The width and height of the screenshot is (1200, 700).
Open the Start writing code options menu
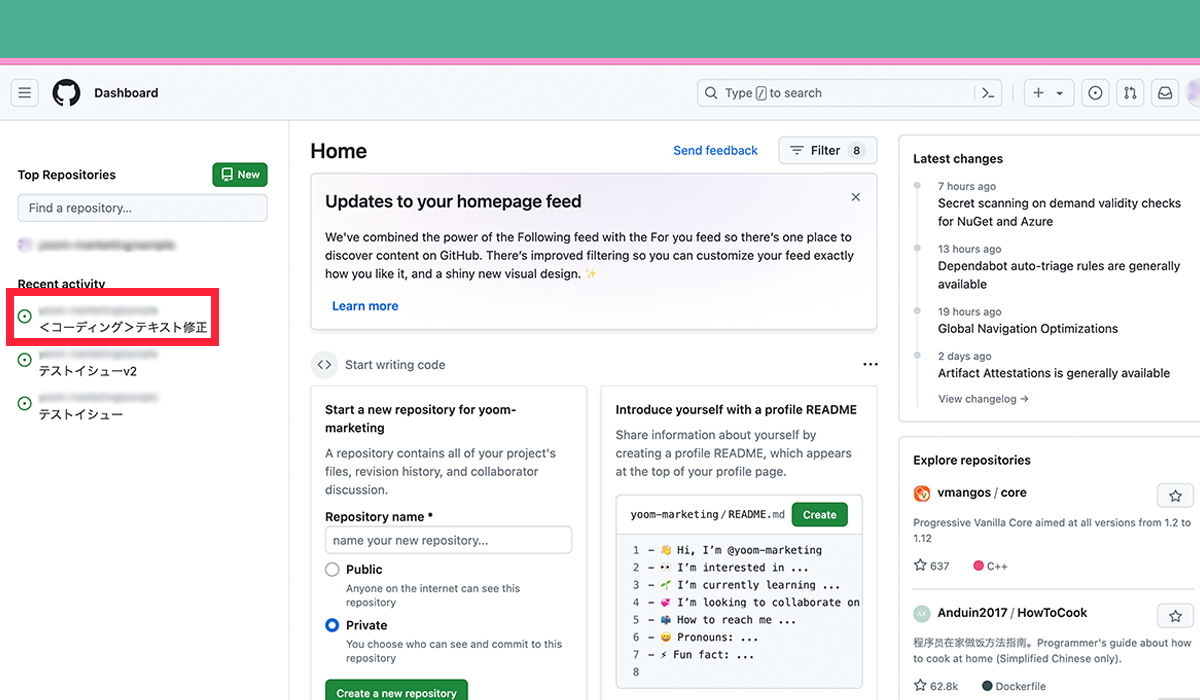point(870,365)
